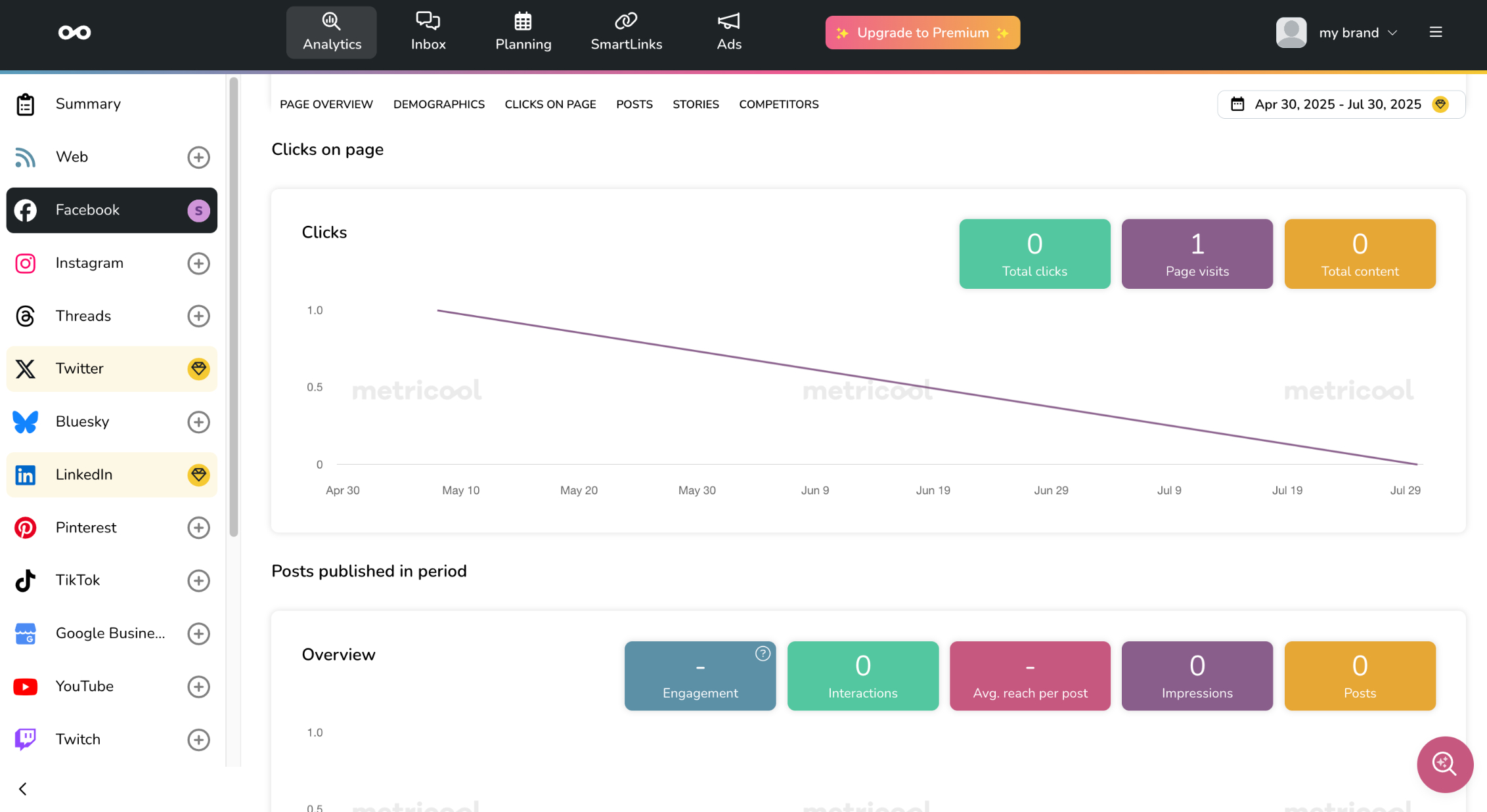Image resolution: width=1487 pixels, height=812 pixels.
Task: Select Twitter in the sidebar
Action: point(112,369)
